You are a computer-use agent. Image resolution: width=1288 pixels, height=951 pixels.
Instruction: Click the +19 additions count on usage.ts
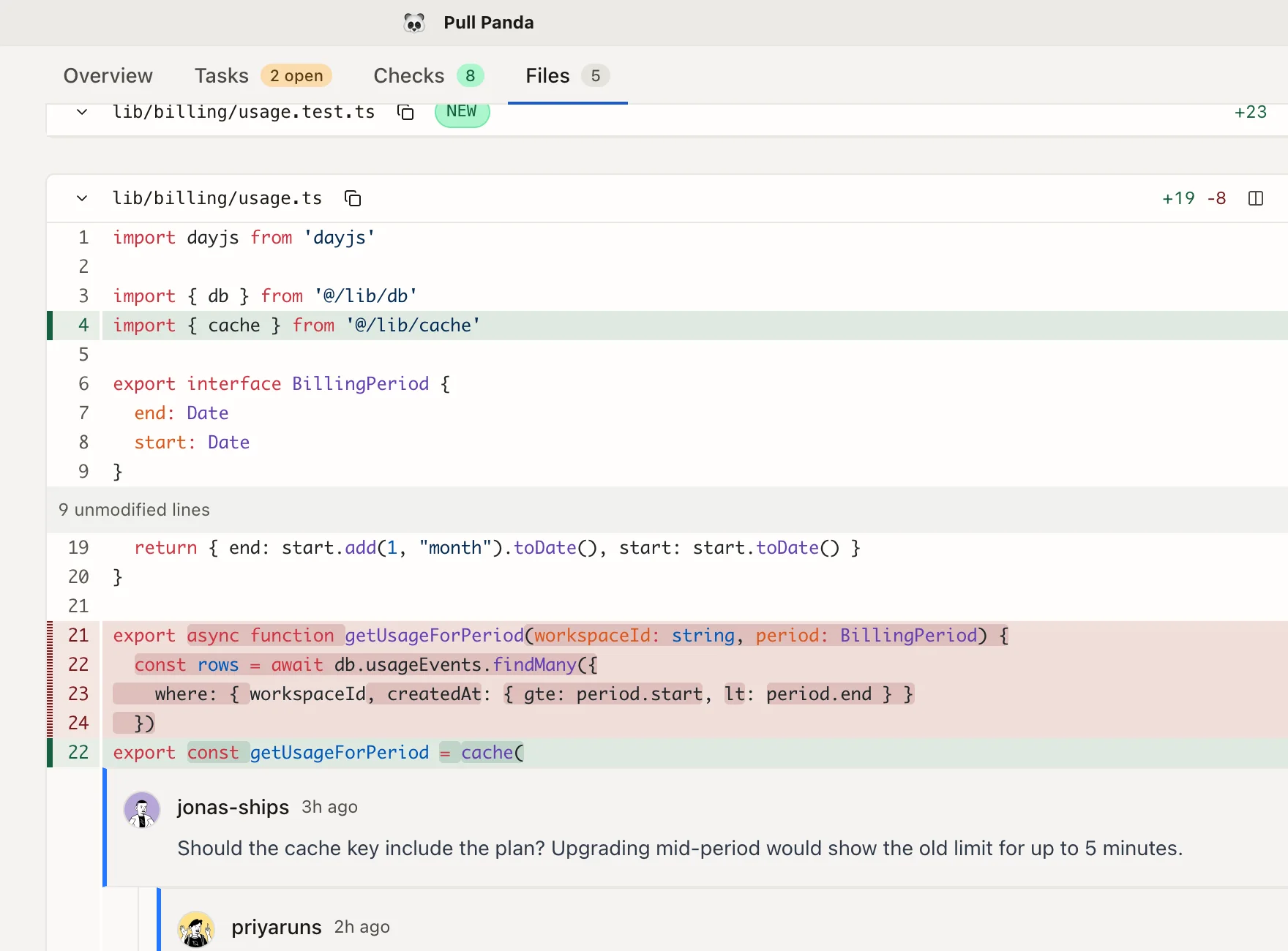(1178, 198)
